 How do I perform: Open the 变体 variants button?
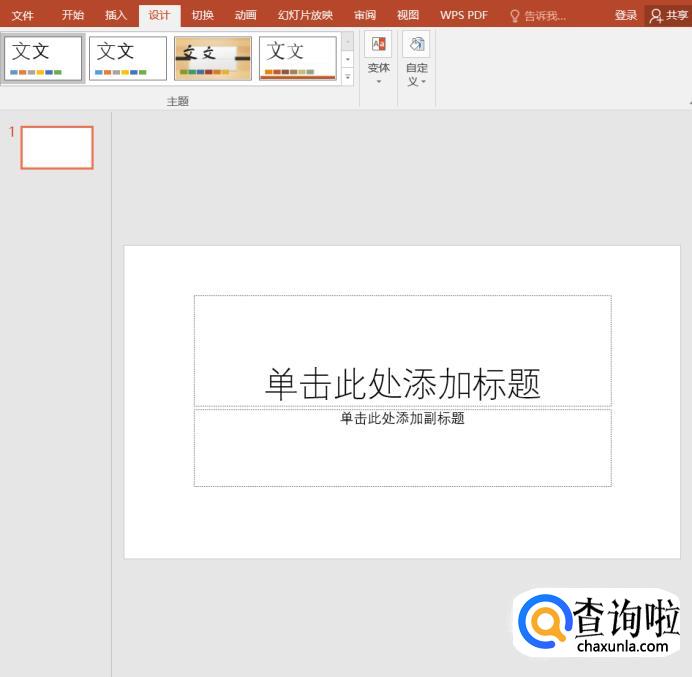(378, 58)
